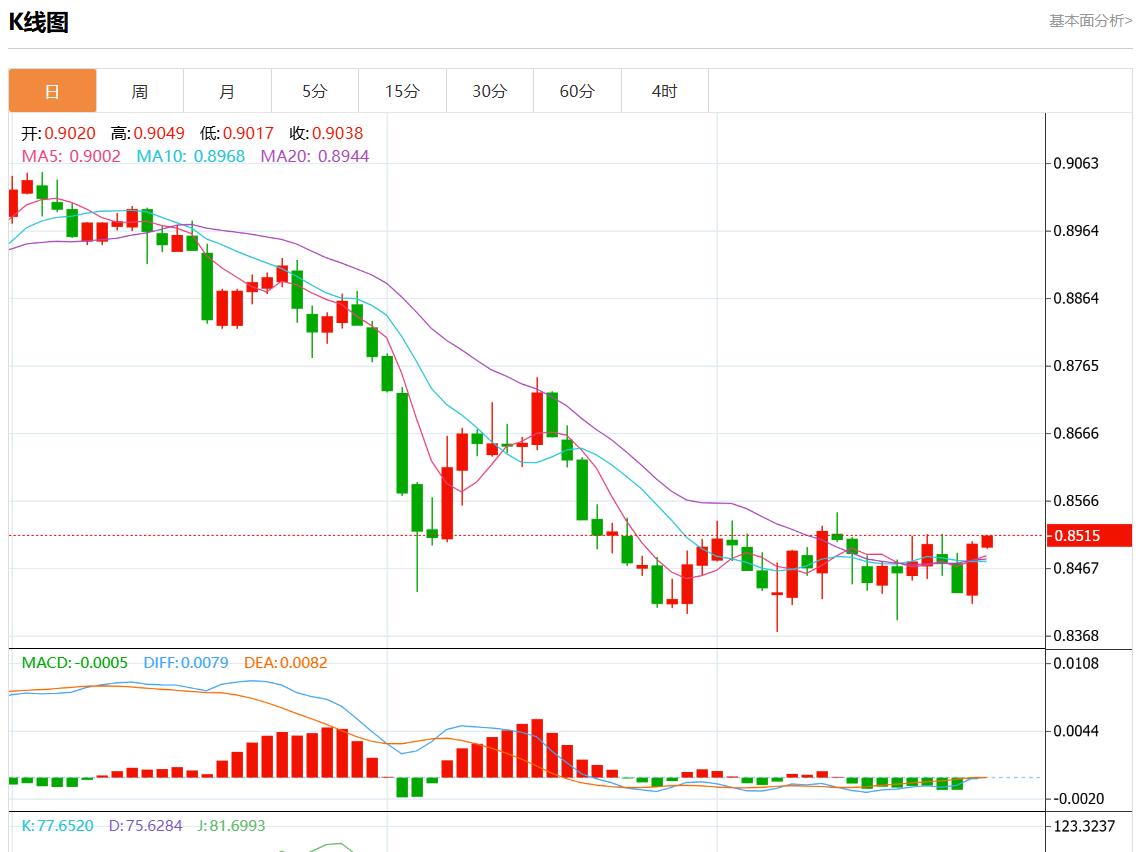
Task: Click the DEA:0.0082 readout
Action: coord(285,663)
